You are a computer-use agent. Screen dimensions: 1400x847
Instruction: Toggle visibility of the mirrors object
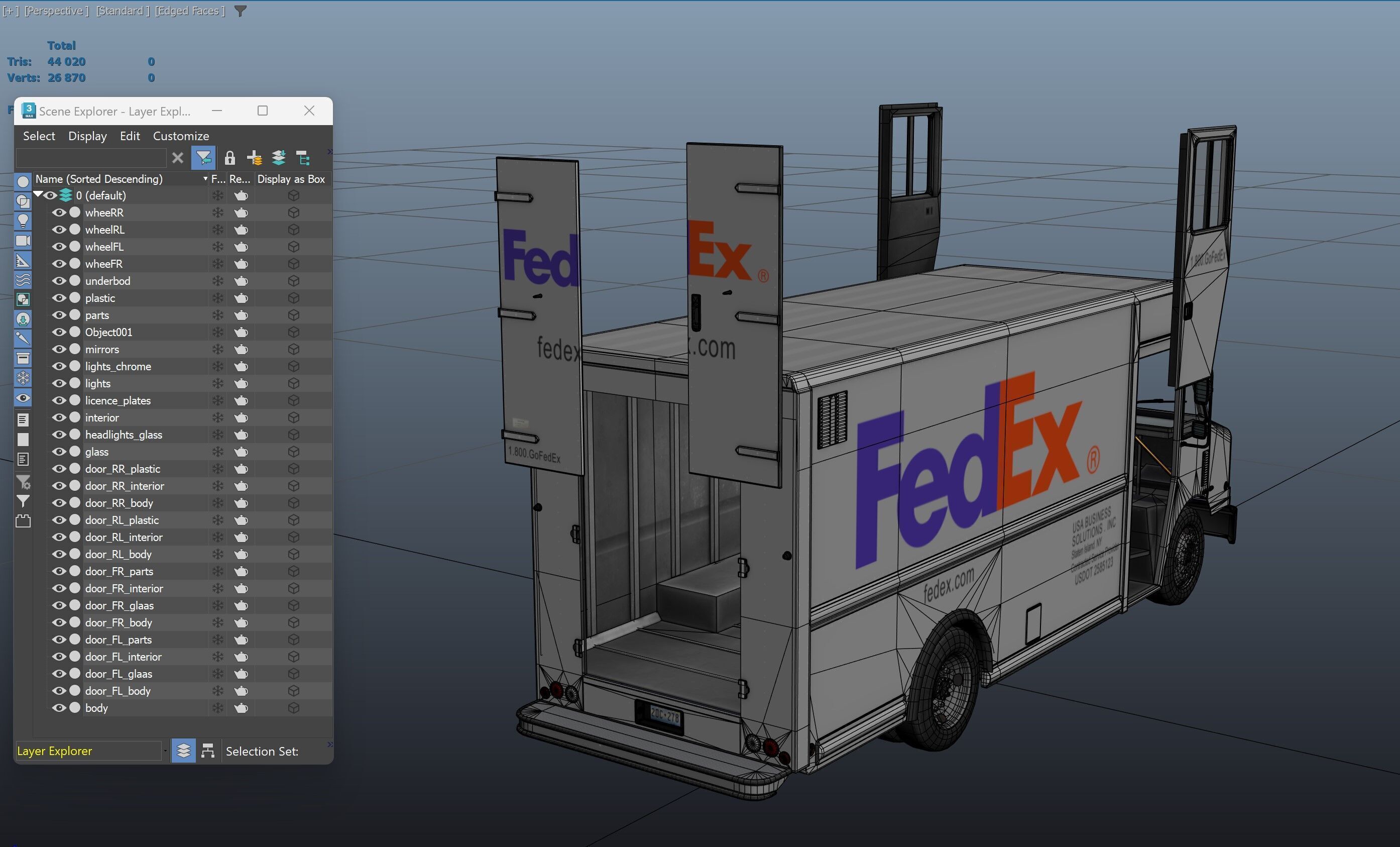(59, 349)
